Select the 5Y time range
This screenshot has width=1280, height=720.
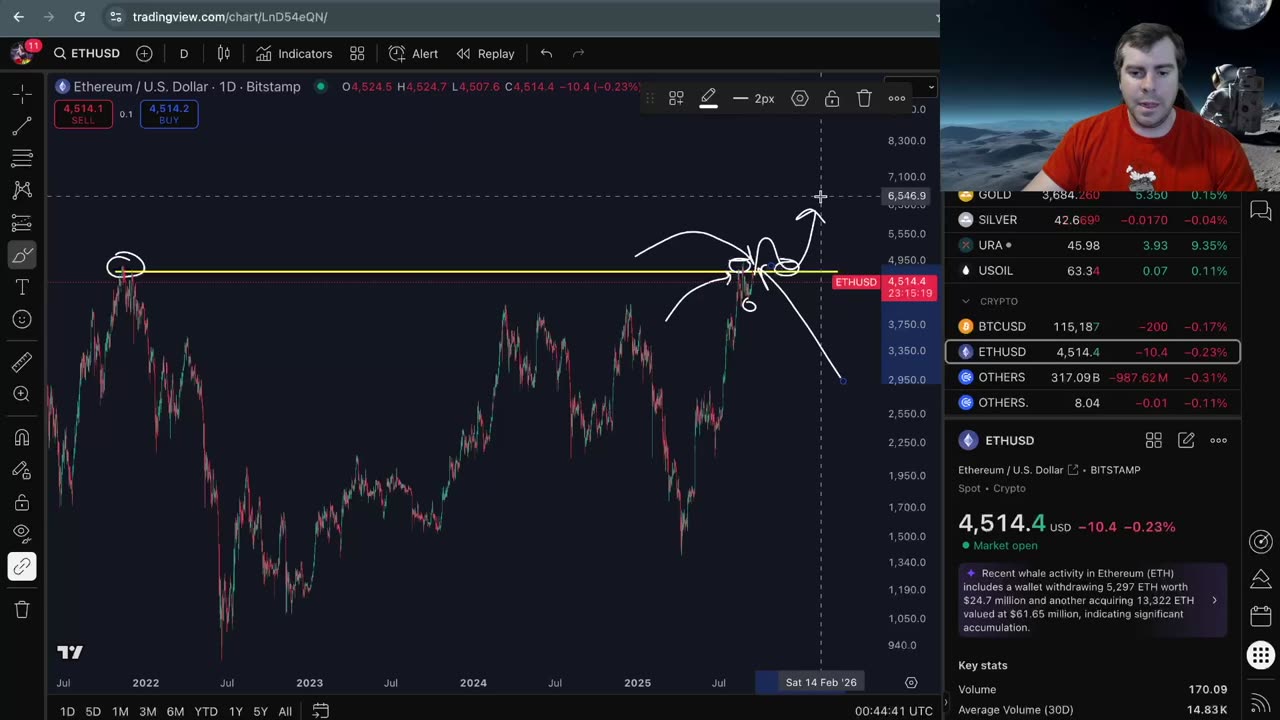point(260,711)
